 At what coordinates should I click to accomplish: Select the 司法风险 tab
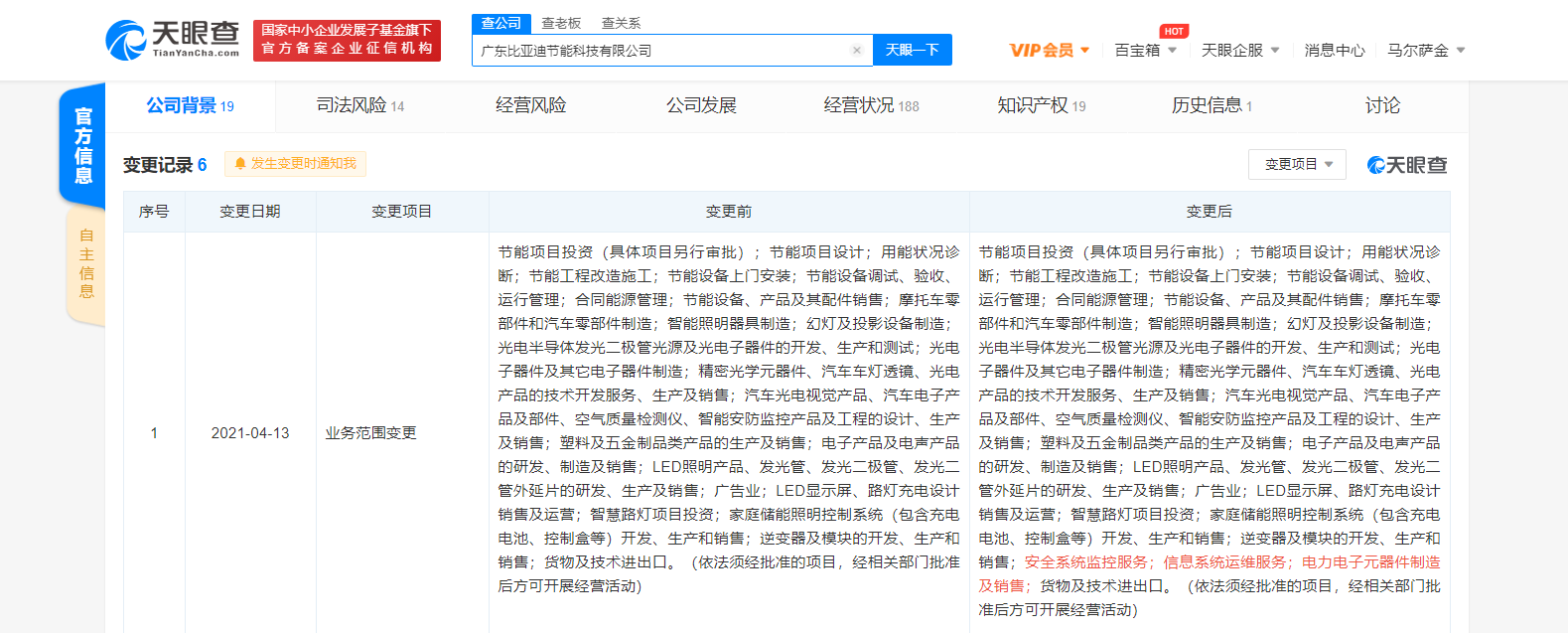(360, 105)
